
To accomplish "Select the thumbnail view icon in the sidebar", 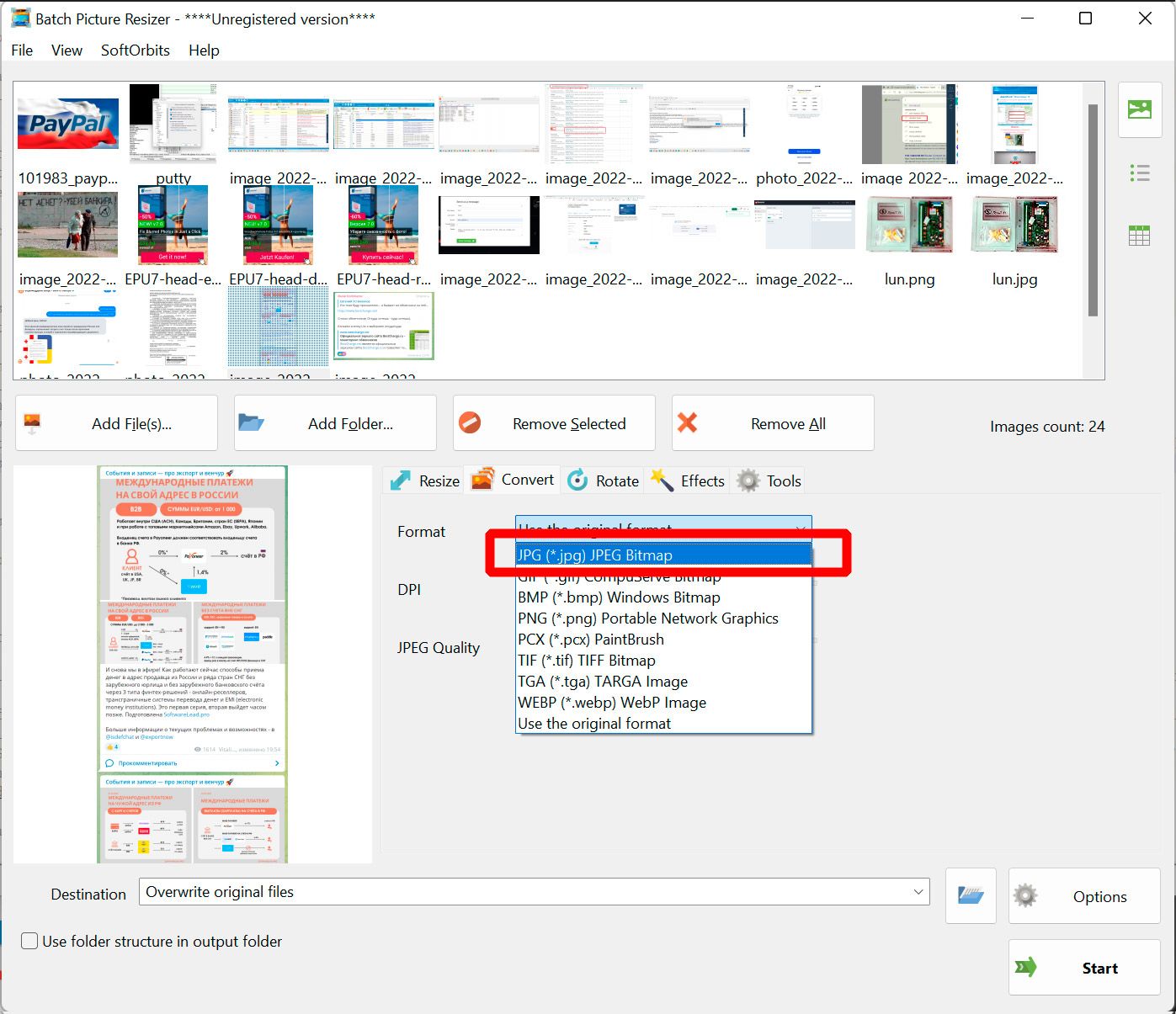I will [1139, 109].
